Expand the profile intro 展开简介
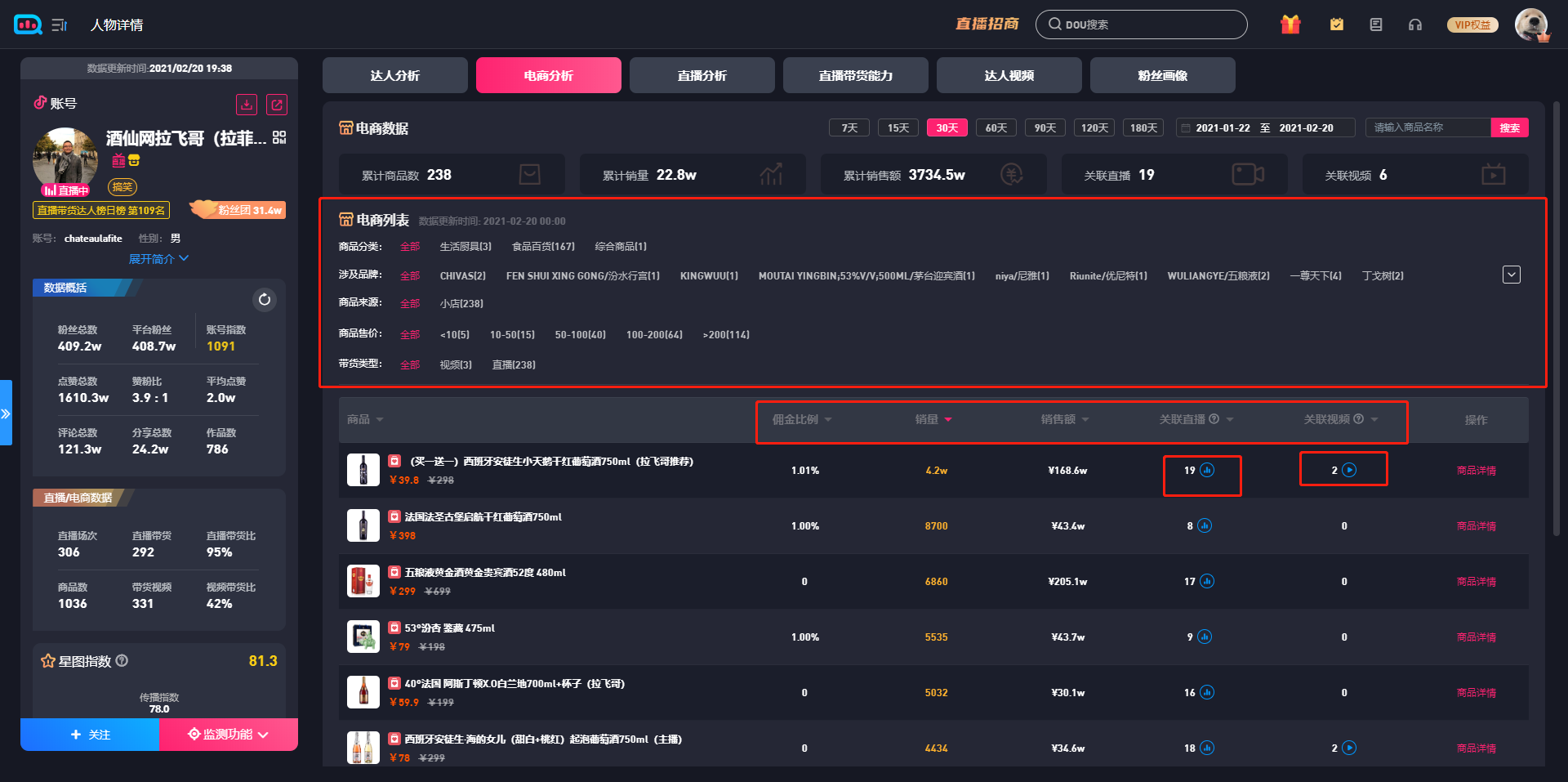This screenshot has width=1568, height=782. (158, 259)
